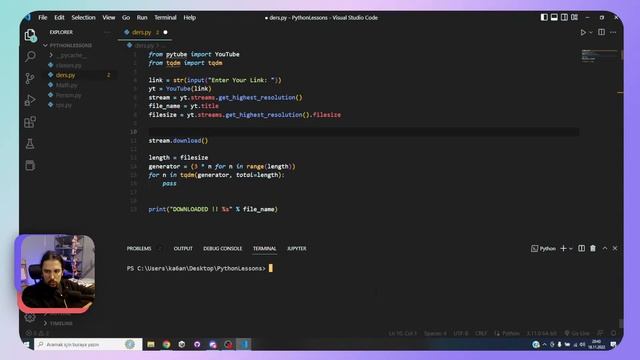Click the editor minimap

(599, 56)
